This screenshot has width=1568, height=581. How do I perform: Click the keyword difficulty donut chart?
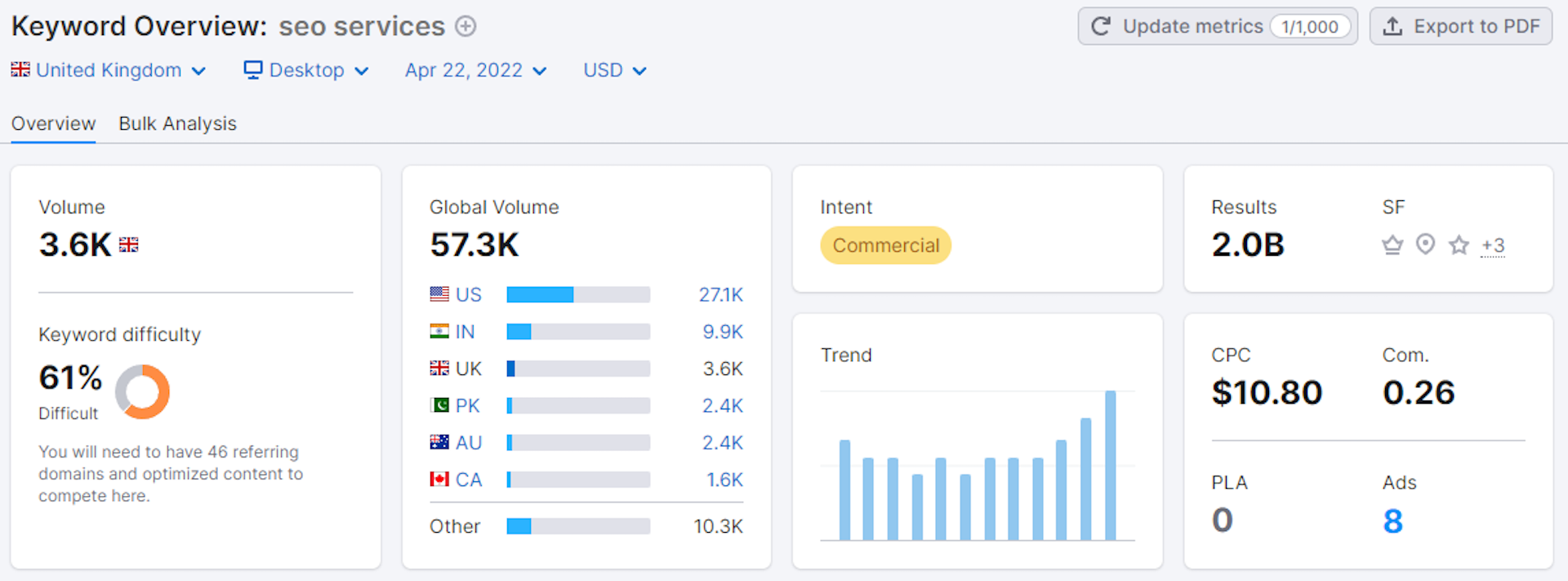pyautogui.click(x=142, y=392)
